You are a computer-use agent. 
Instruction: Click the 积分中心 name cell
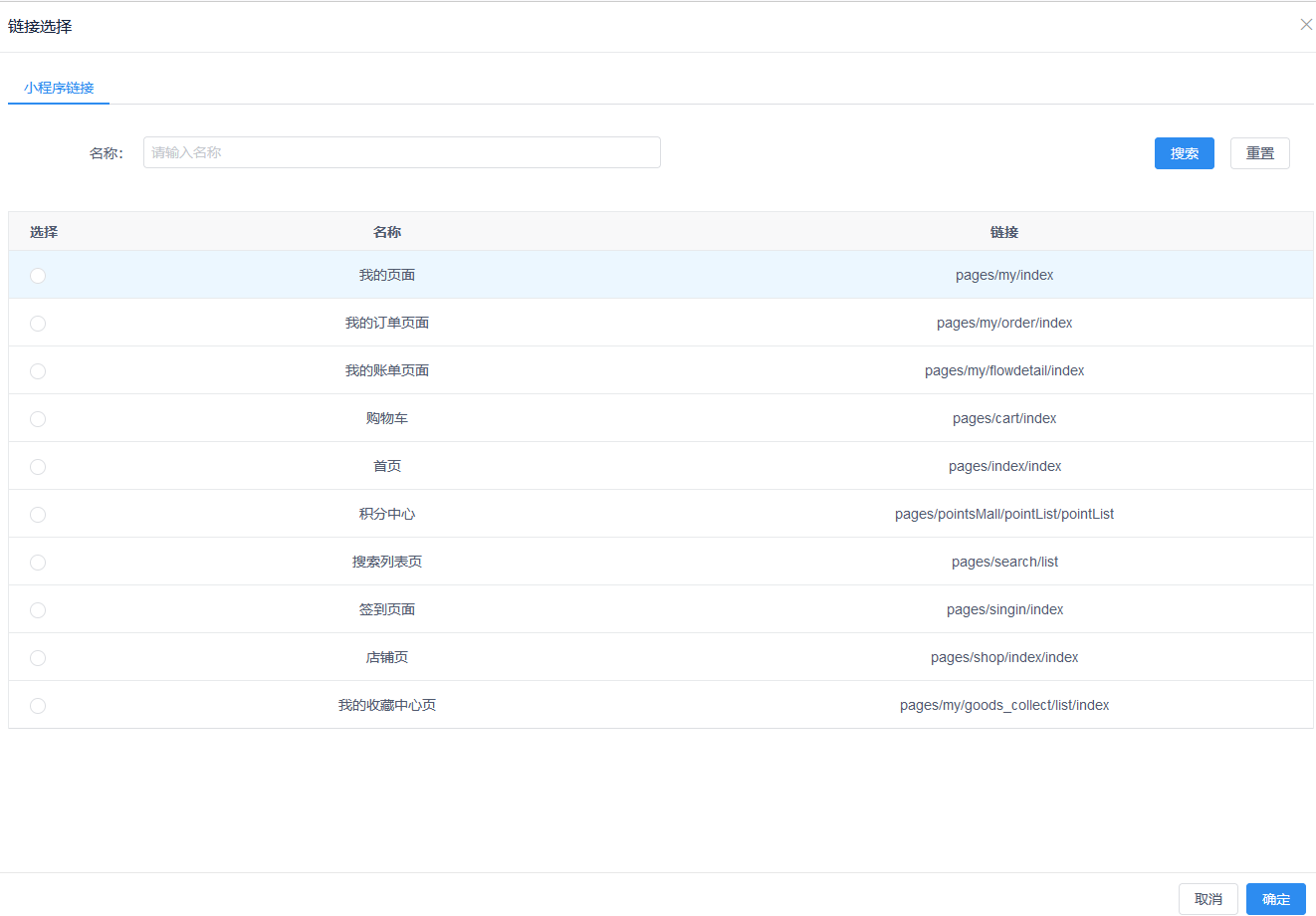click(x=387, y=514)
